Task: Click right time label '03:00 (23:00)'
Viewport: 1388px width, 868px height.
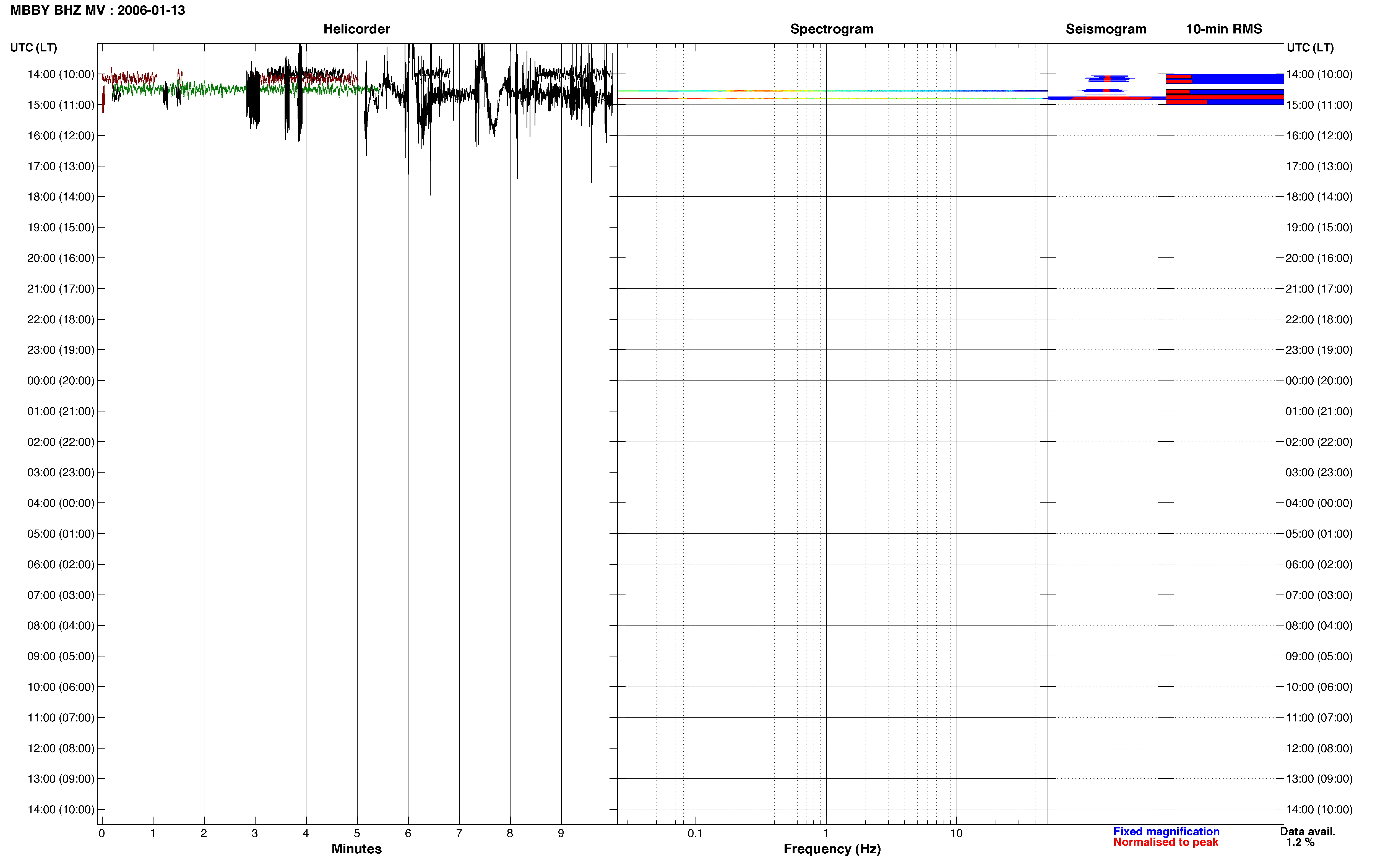Action: [x=1319, y=473]
